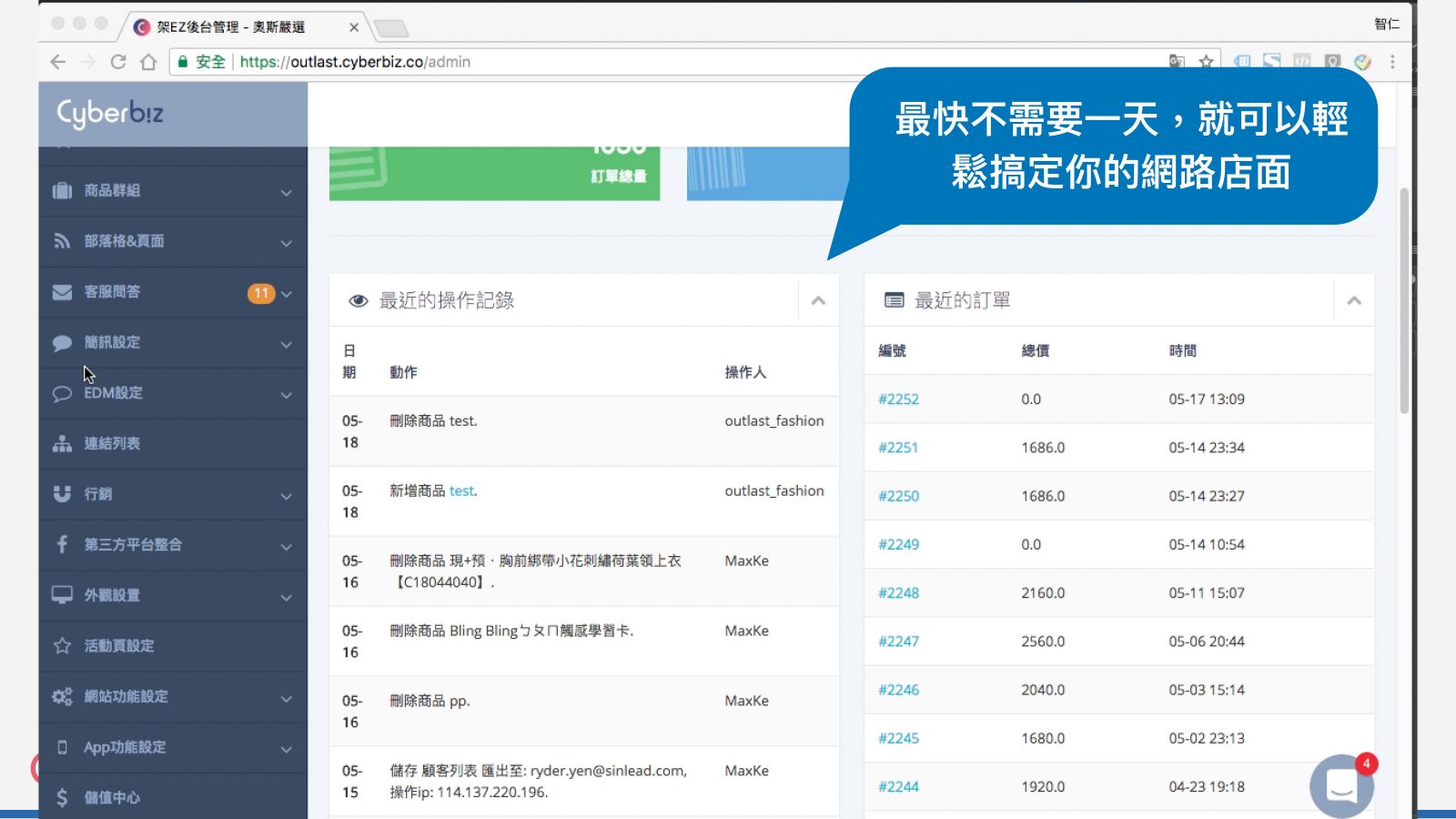The image size is (1456, 819).
Task: Click the 儲值中心 dollar icon
Action: (x=62, y=797)
